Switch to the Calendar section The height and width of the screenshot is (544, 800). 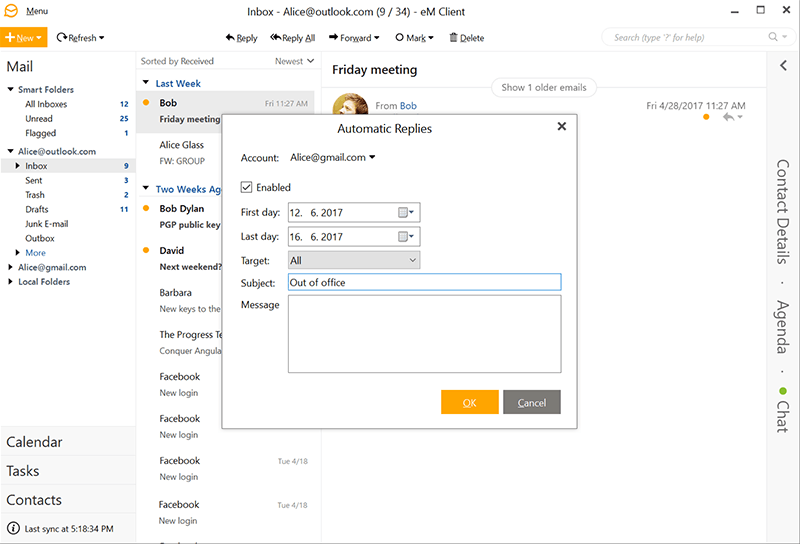(x=67, y=442)
